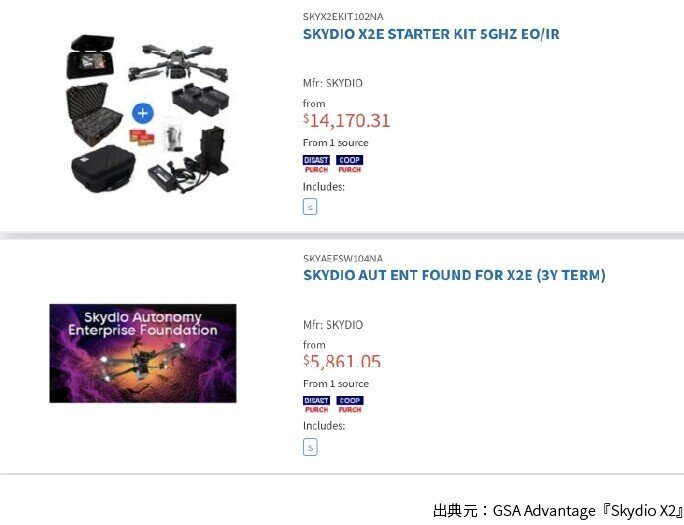
Task: Open the Skydio Autonomy Enterprise Foundation banner image
Action: [x=143, y=353]
